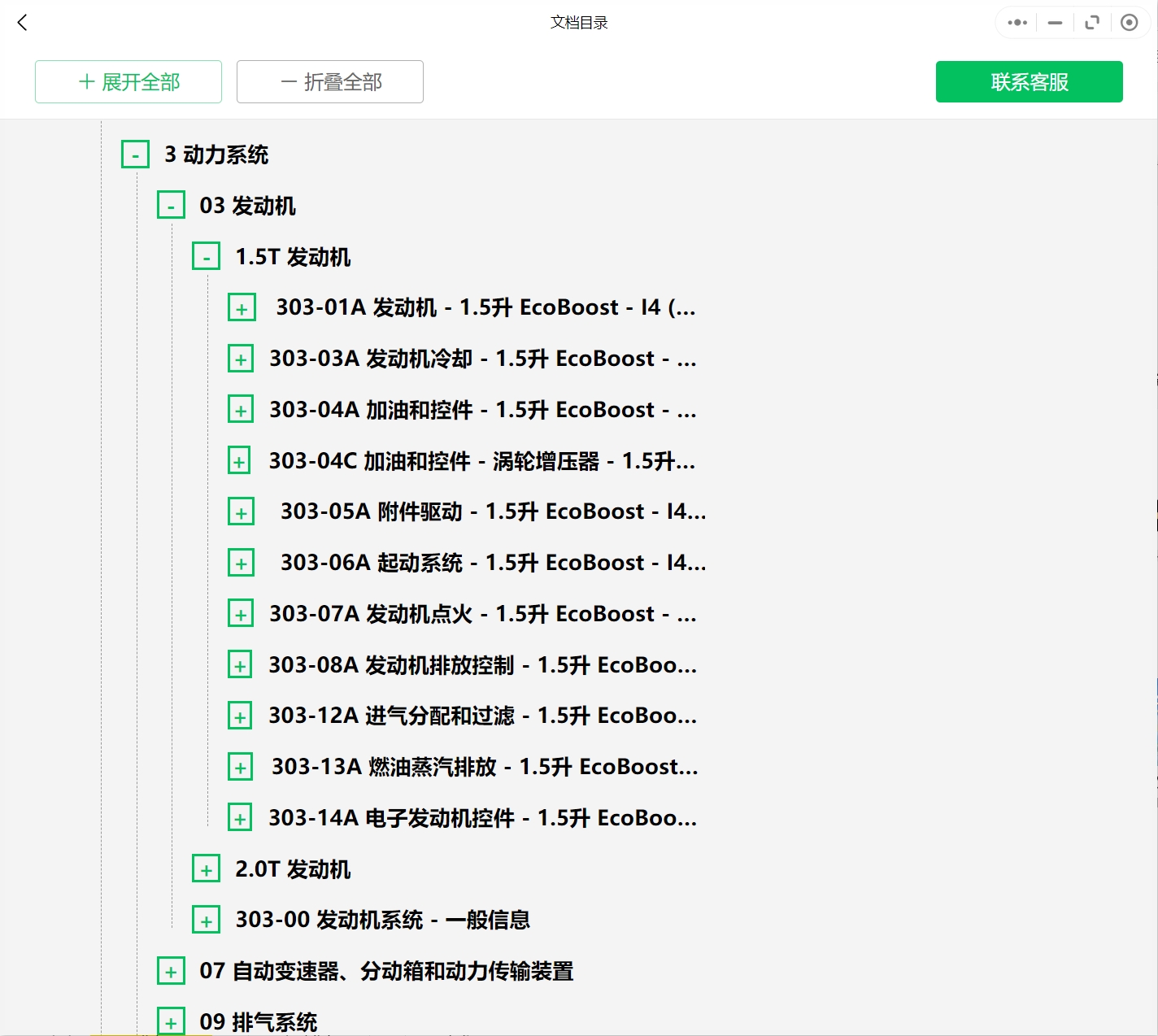Expand the 09 排气系统 branch

point(171,1021)
